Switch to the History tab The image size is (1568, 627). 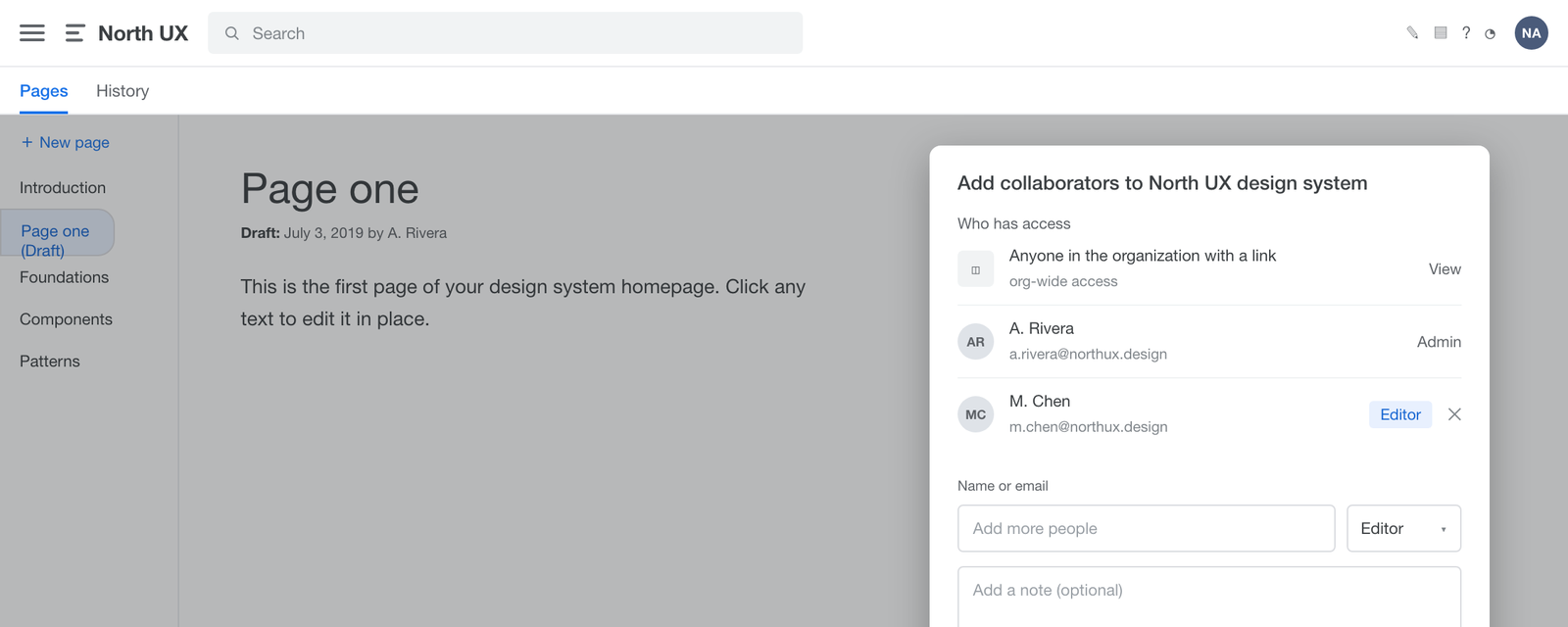pyautogui.click(x=122, y=91)
